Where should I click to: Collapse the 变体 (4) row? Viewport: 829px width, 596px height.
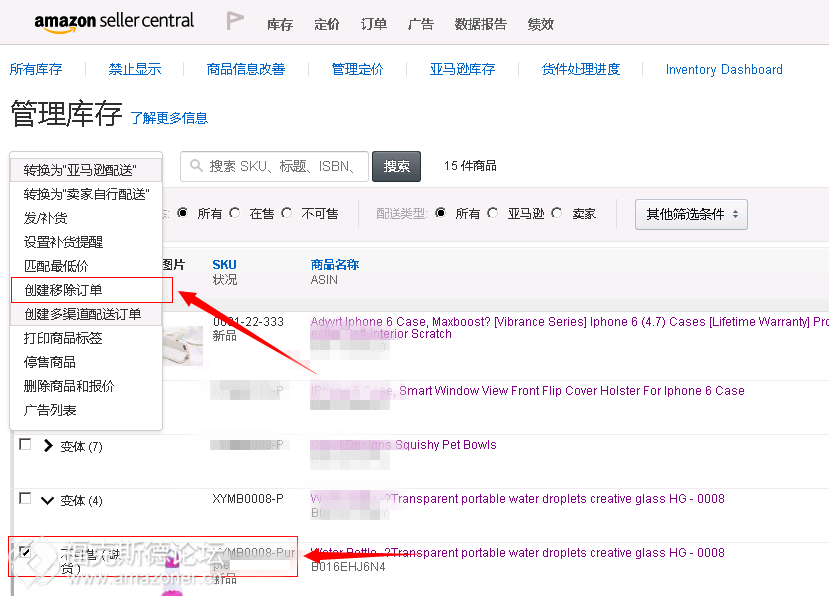[x=48, y=500]
